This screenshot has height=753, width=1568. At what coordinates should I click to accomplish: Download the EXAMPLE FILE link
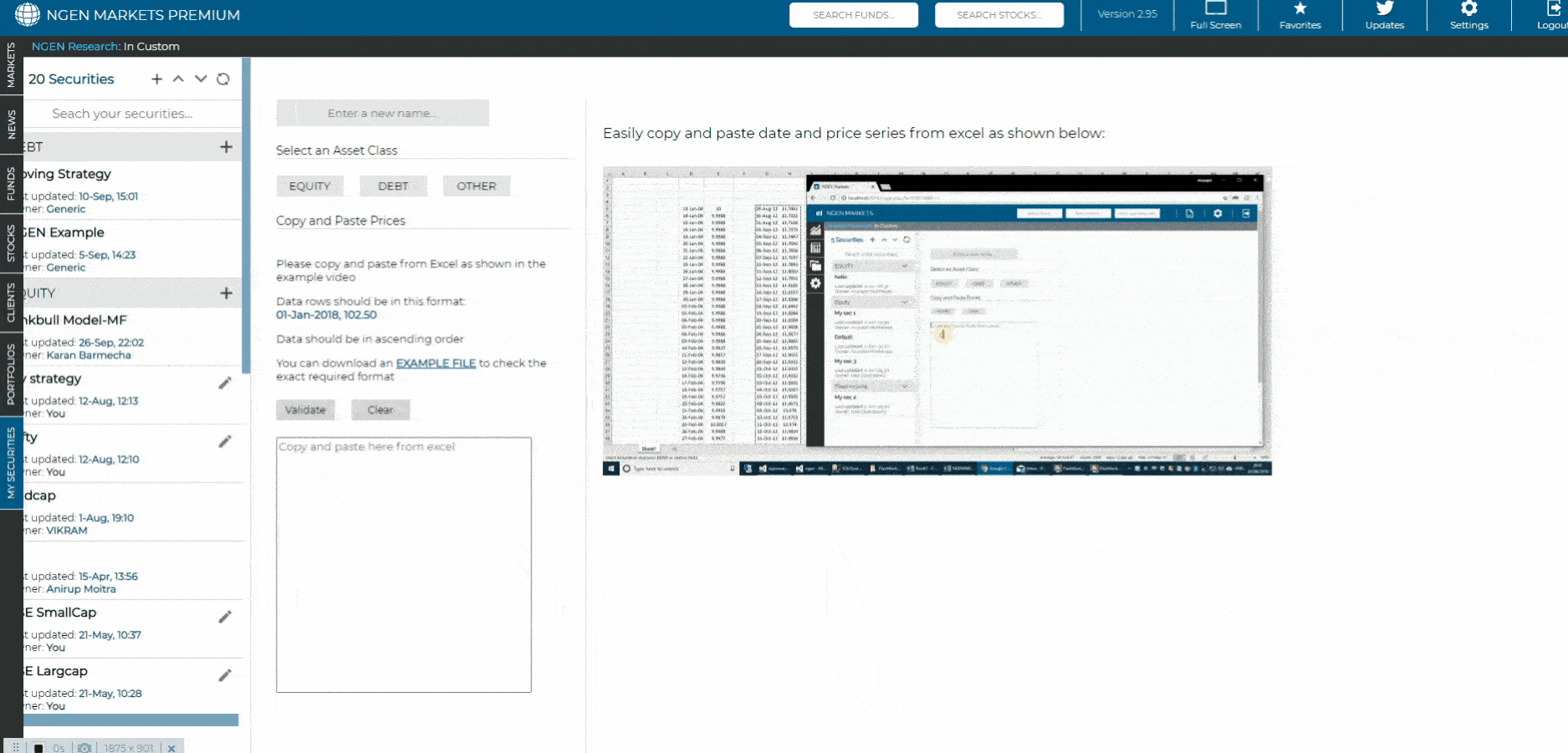tap(436, 364)
